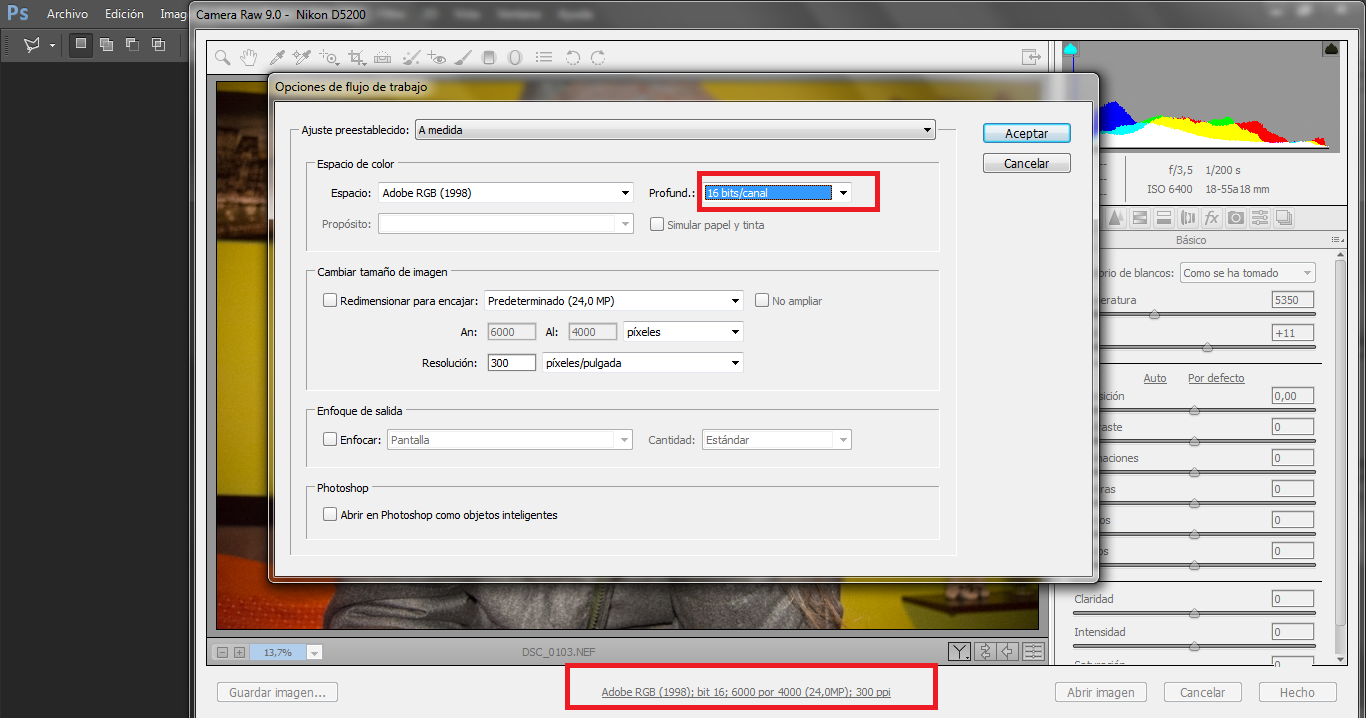Click the Resolución input field
The image size is (1366, 718).
click(x=512, y=363)
